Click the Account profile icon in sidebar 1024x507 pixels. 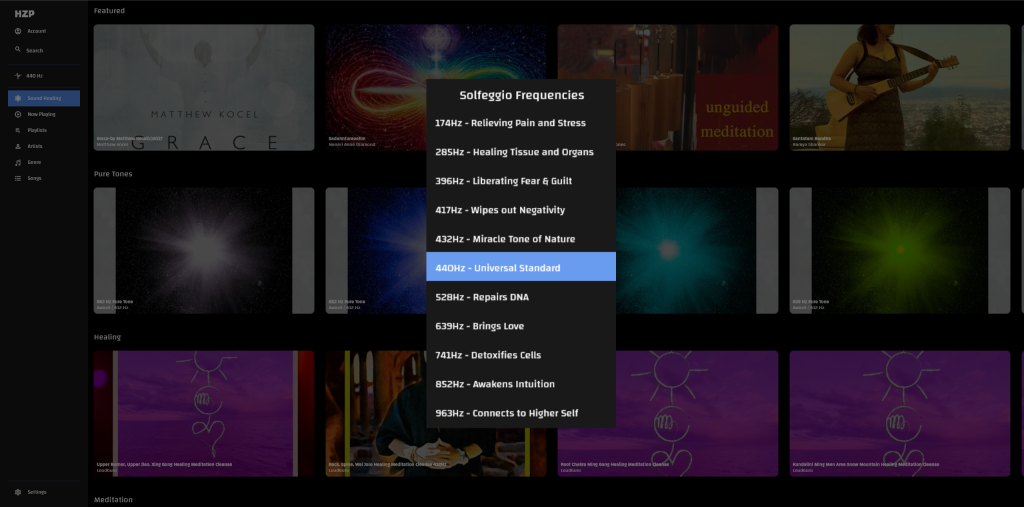[x=18, y=31]
